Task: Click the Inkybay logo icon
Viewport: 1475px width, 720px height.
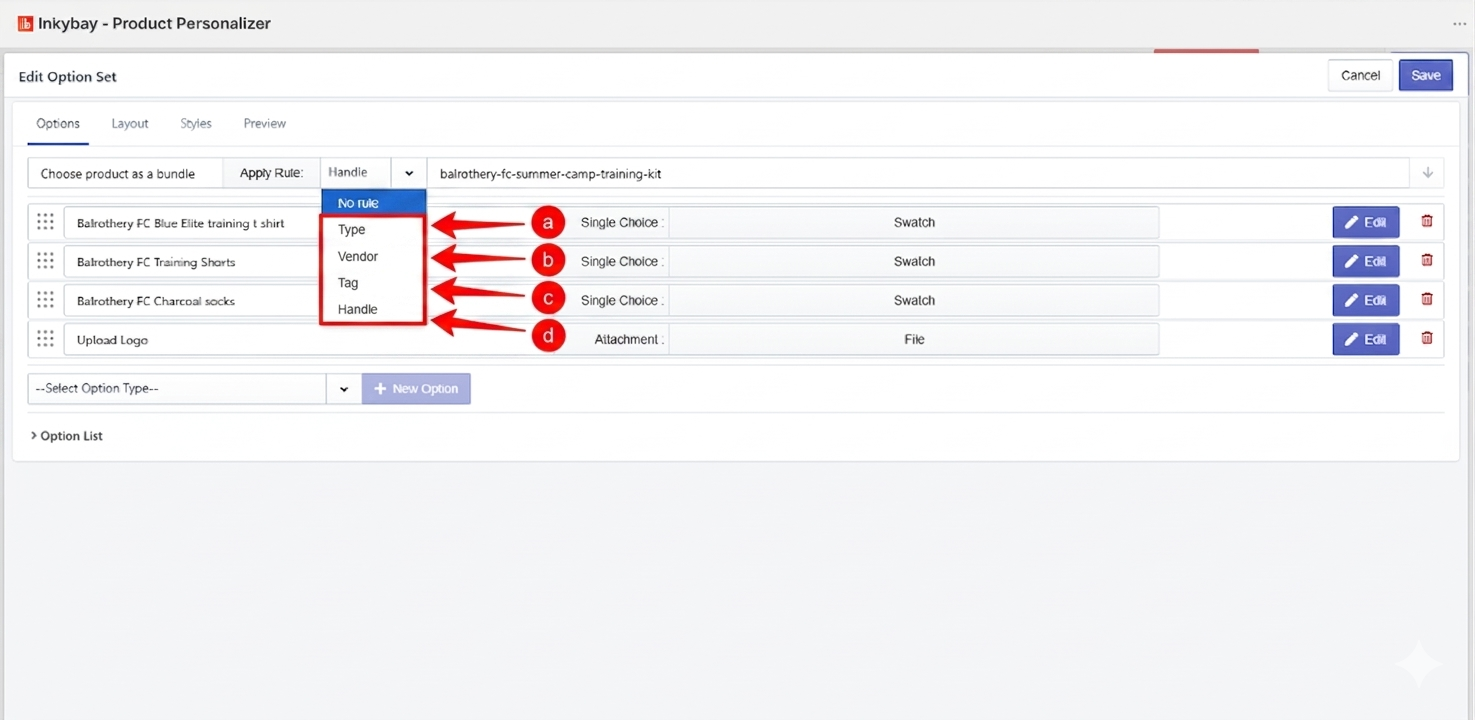Action: click(25, 23)
